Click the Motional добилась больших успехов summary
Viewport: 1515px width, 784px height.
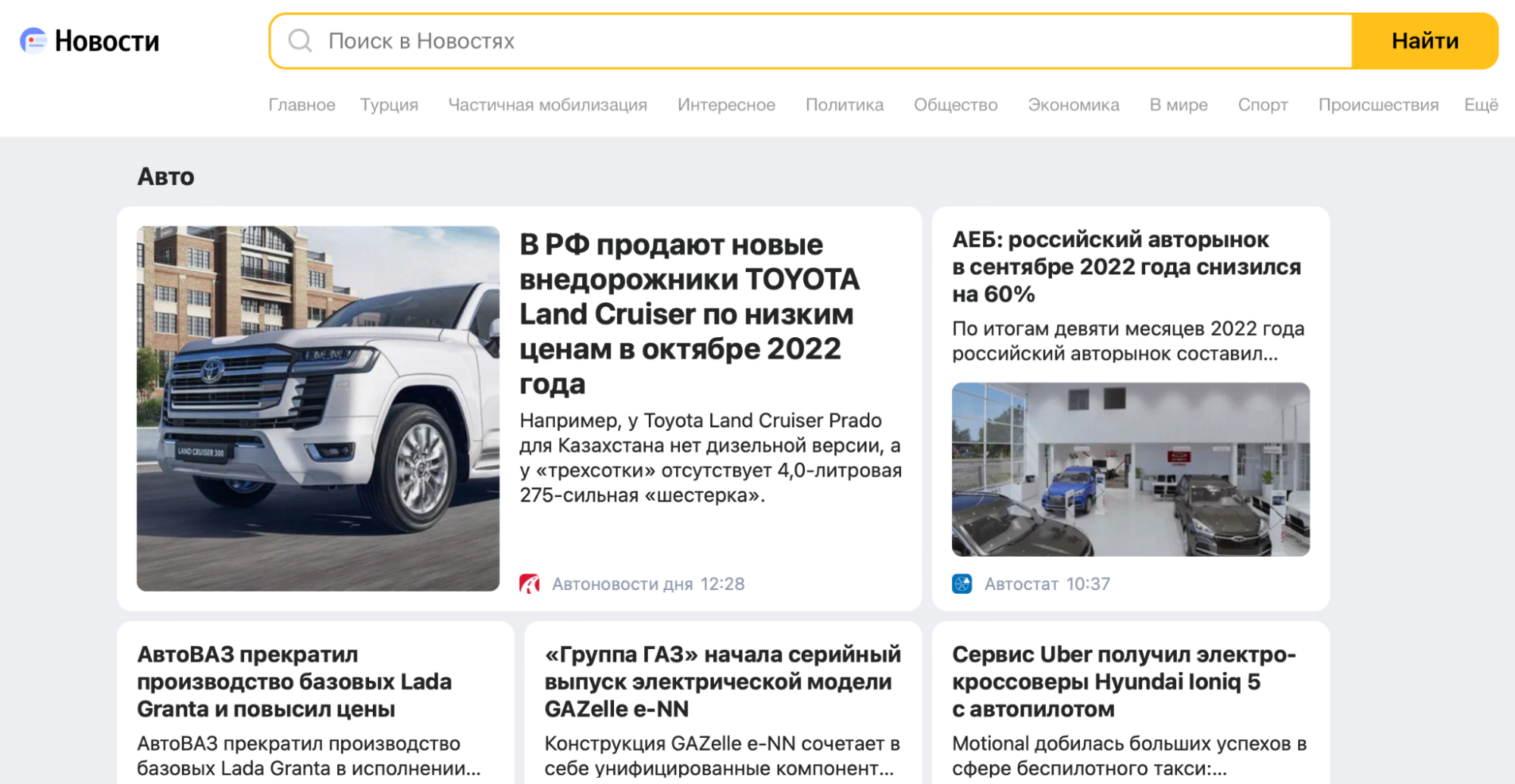click(1129, 756)
